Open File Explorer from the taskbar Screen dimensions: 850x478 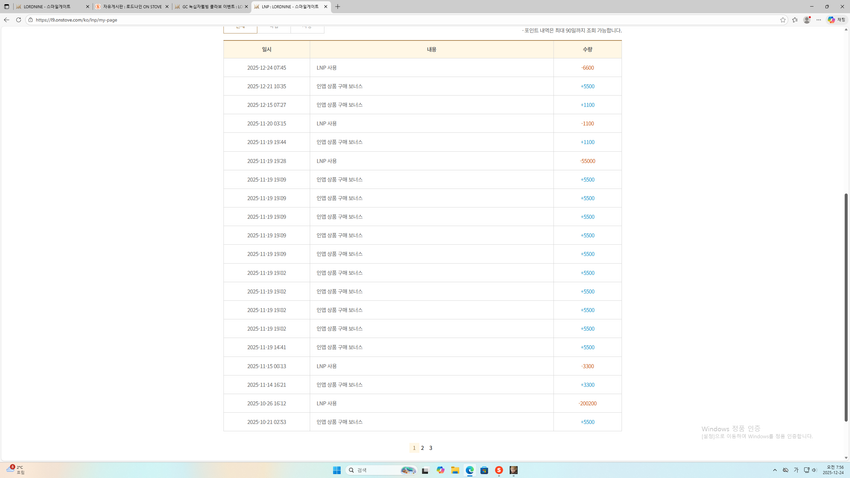tap(455, 470)
